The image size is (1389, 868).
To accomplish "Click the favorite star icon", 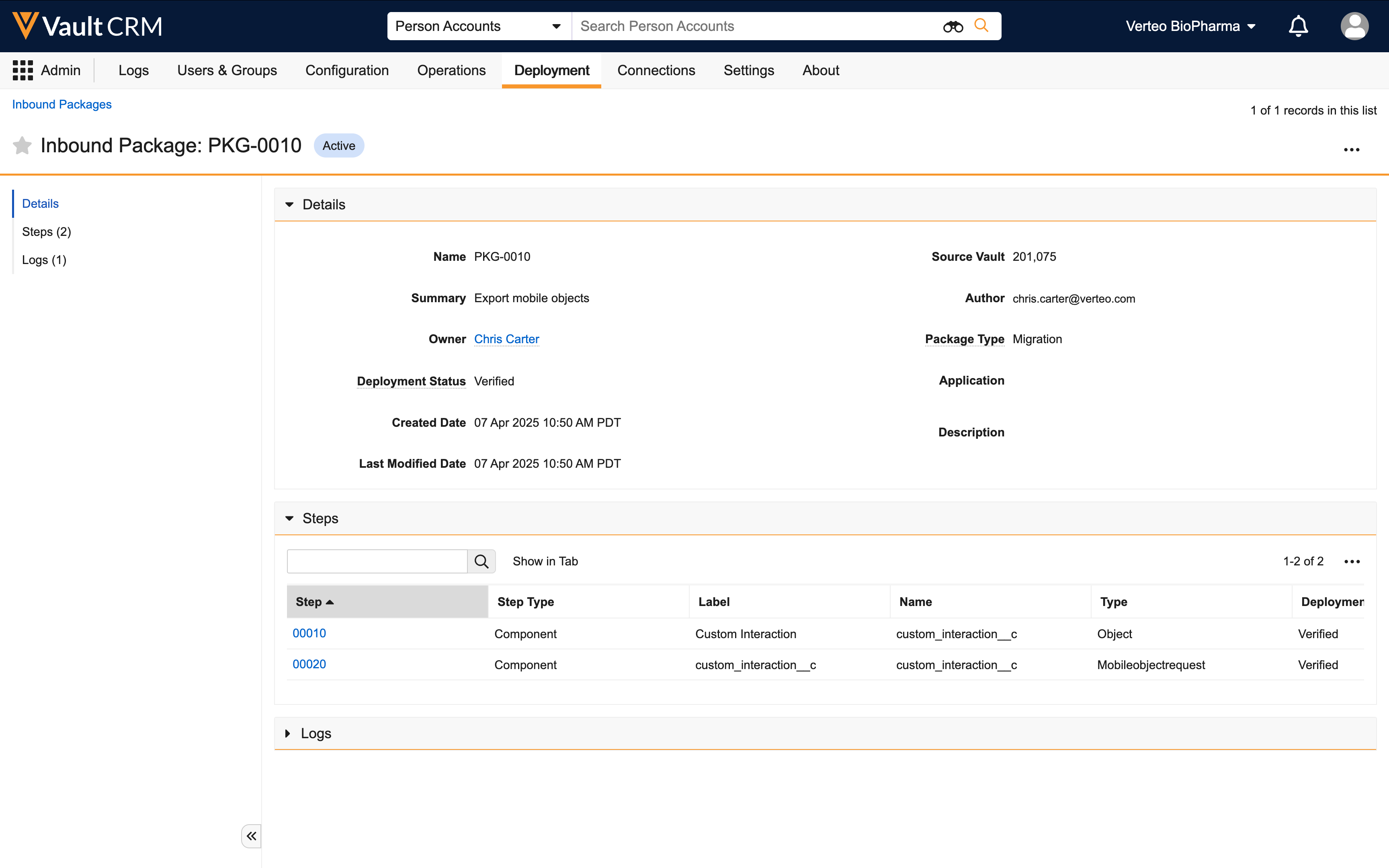I will click(22, 146).
